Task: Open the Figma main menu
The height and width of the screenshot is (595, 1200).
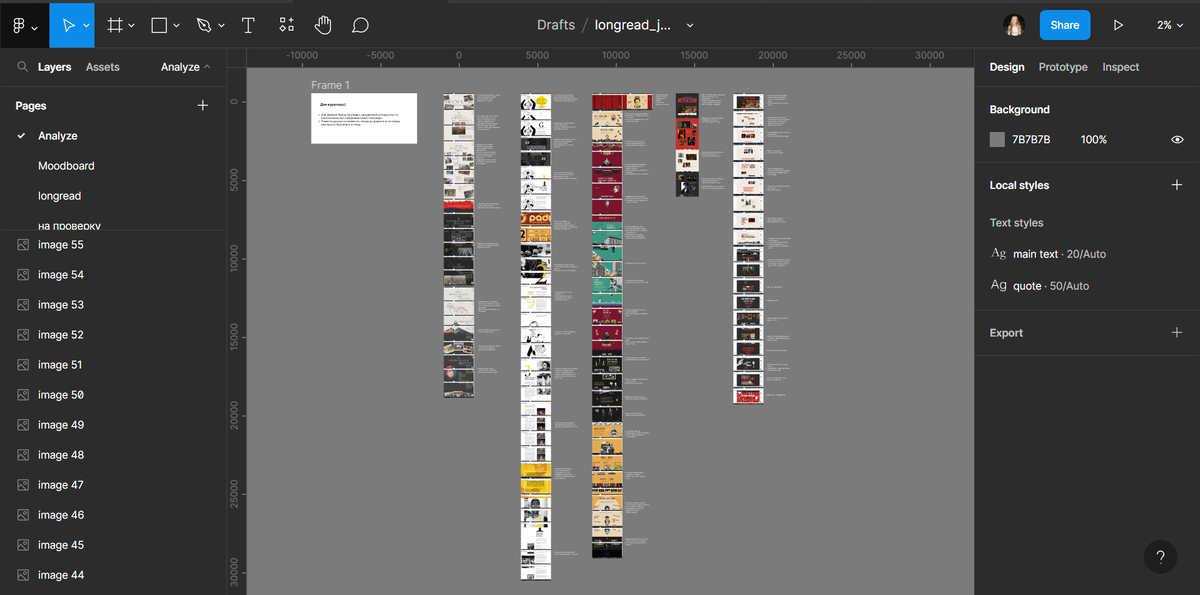Action: pos(24,24)
